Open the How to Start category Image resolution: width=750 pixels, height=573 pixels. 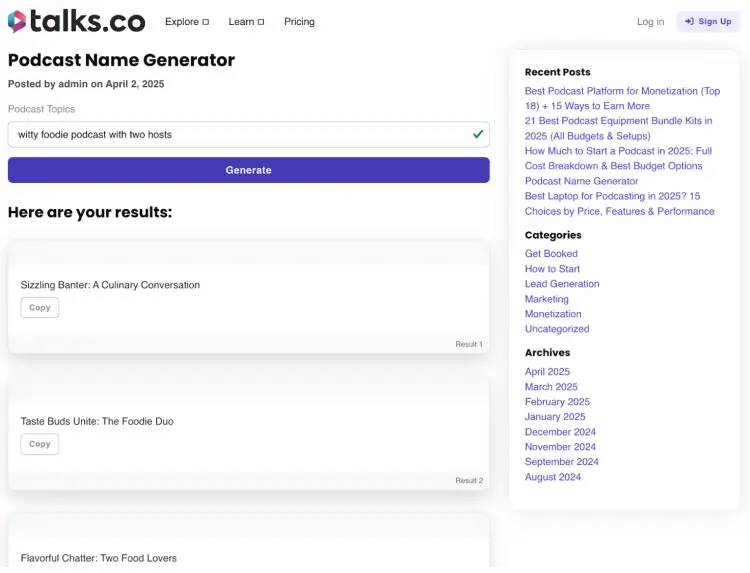(x=552, y=269)
